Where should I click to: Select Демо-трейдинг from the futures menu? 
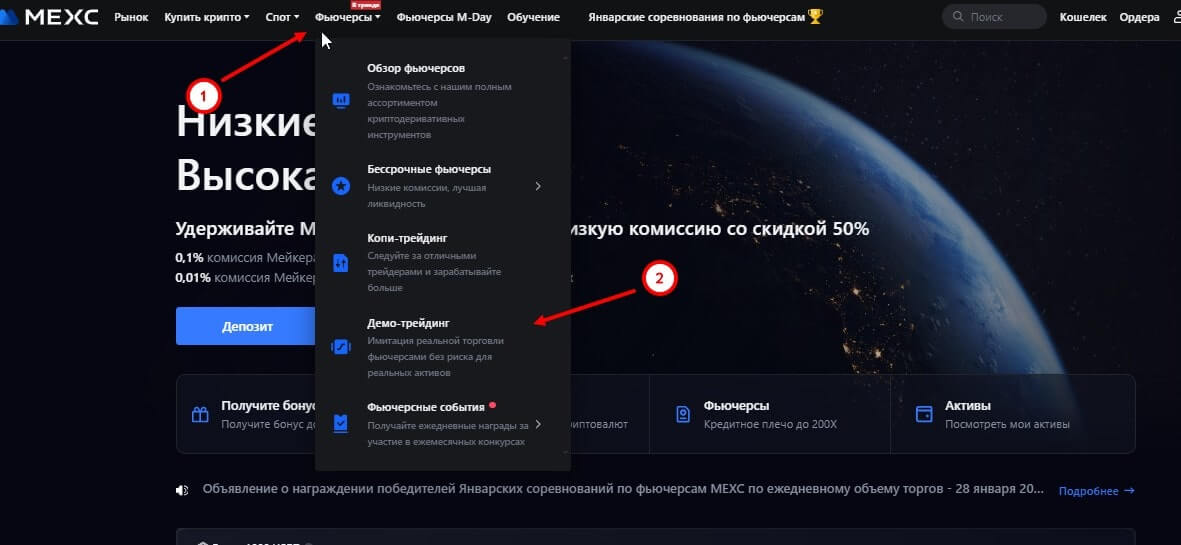point(409,324)
